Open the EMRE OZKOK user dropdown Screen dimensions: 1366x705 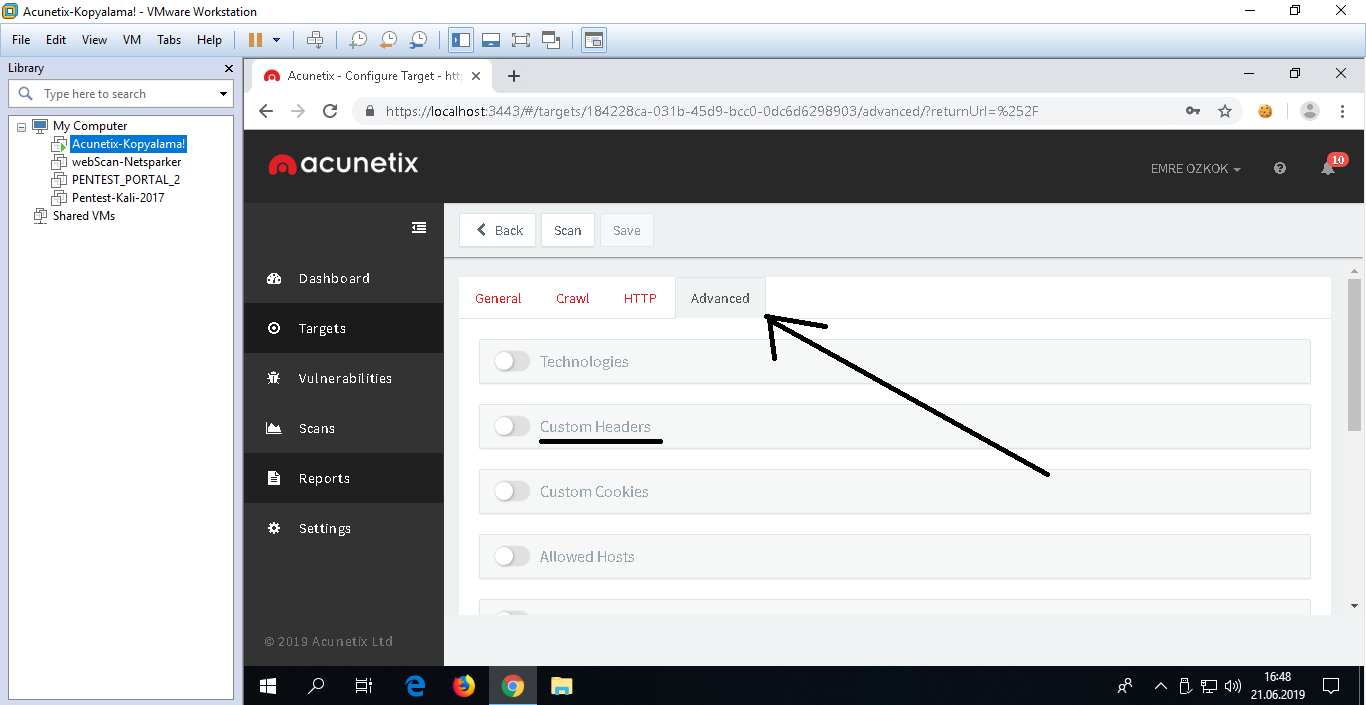tap(1195, 169)
